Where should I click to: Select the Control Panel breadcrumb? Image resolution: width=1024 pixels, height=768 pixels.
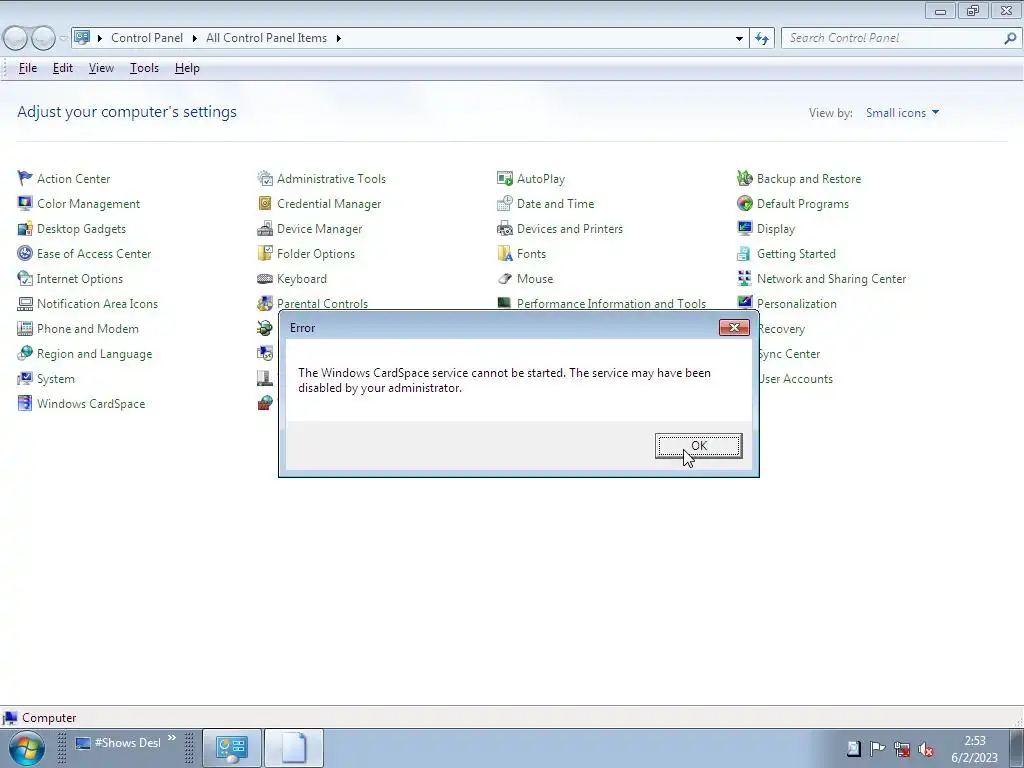[147, 38]
